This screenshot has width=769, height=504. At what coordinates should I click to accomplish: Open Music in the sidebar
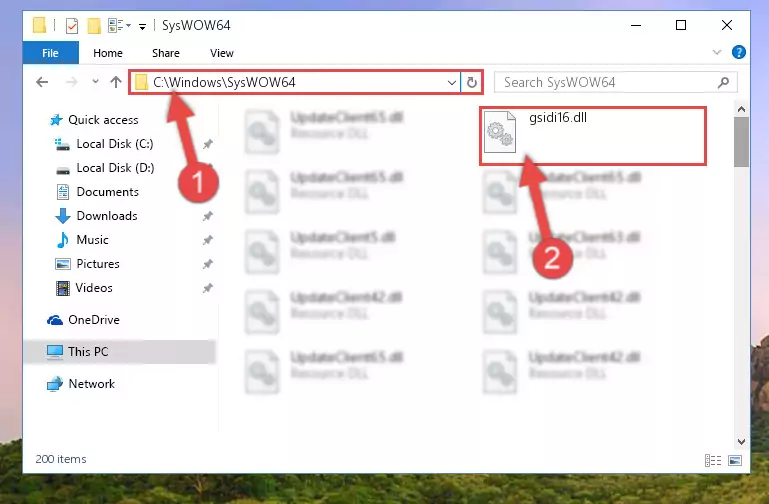click(92, 240)
